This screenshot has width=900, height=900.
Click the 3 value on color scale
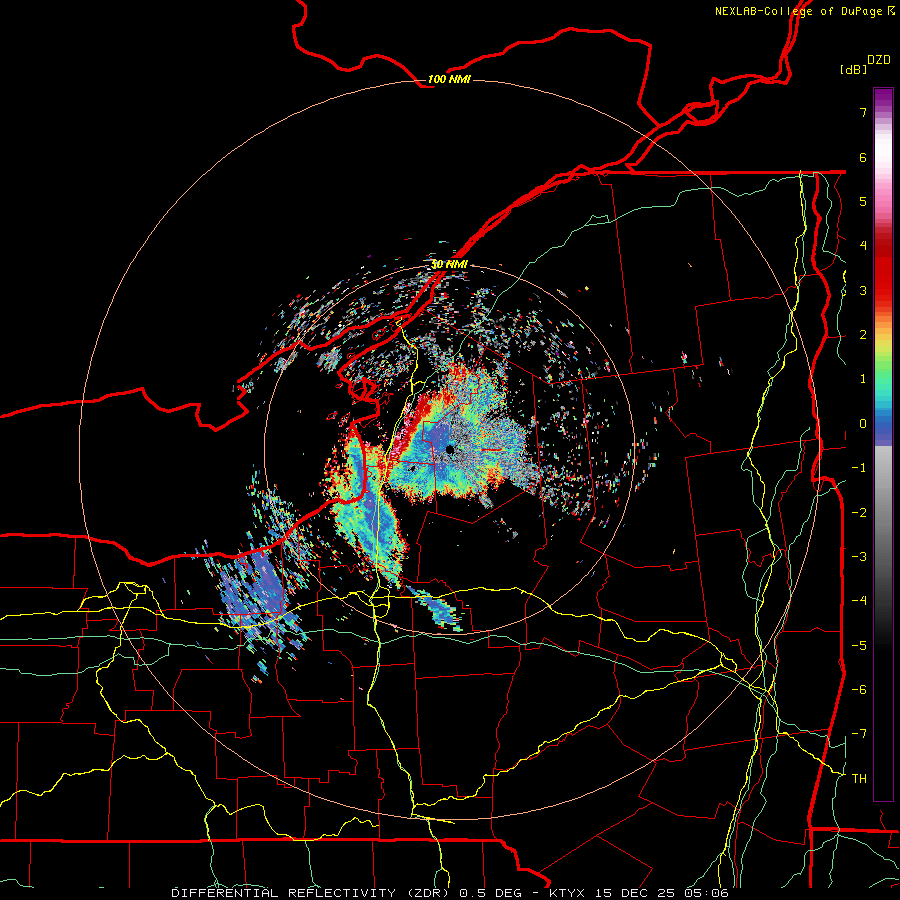(863, 290)
